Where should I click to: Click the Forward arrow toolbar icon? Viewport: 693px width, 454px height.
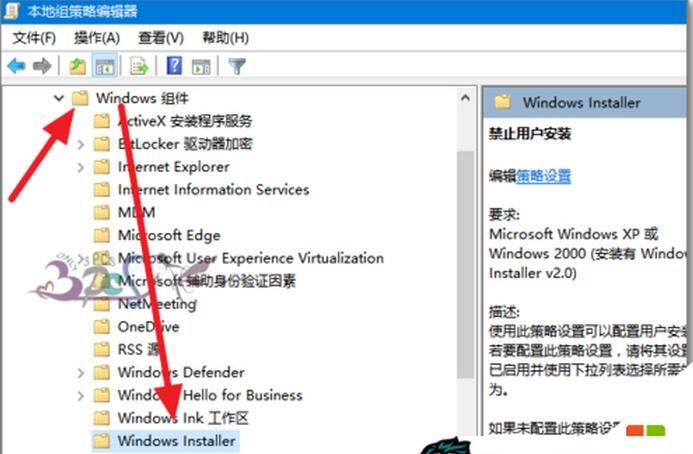[x=42, y=66]
